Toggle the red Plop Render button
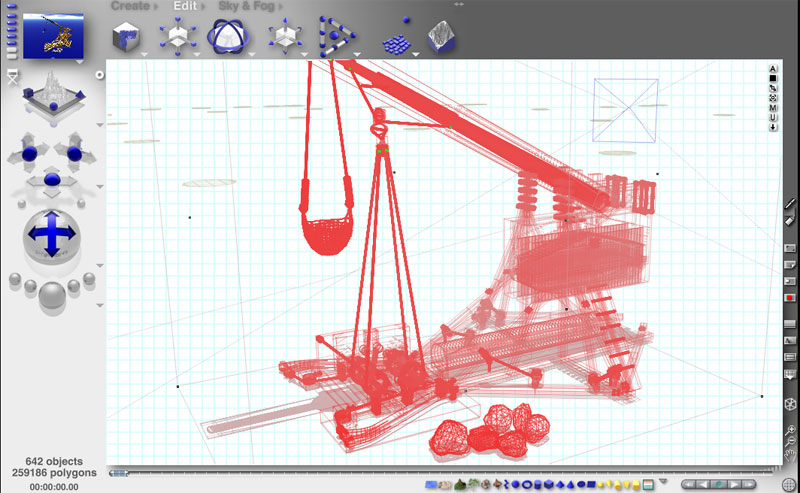Image resolution: width=800 pixels, height=493 pixels. click(790, 298)
